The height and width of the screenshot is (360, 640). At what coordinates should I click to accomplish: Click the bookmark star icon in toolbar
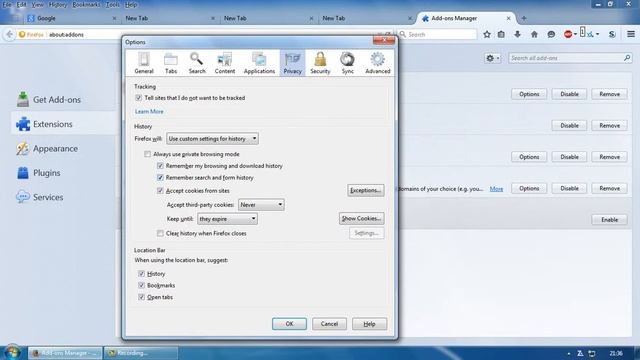pos(487,35)
